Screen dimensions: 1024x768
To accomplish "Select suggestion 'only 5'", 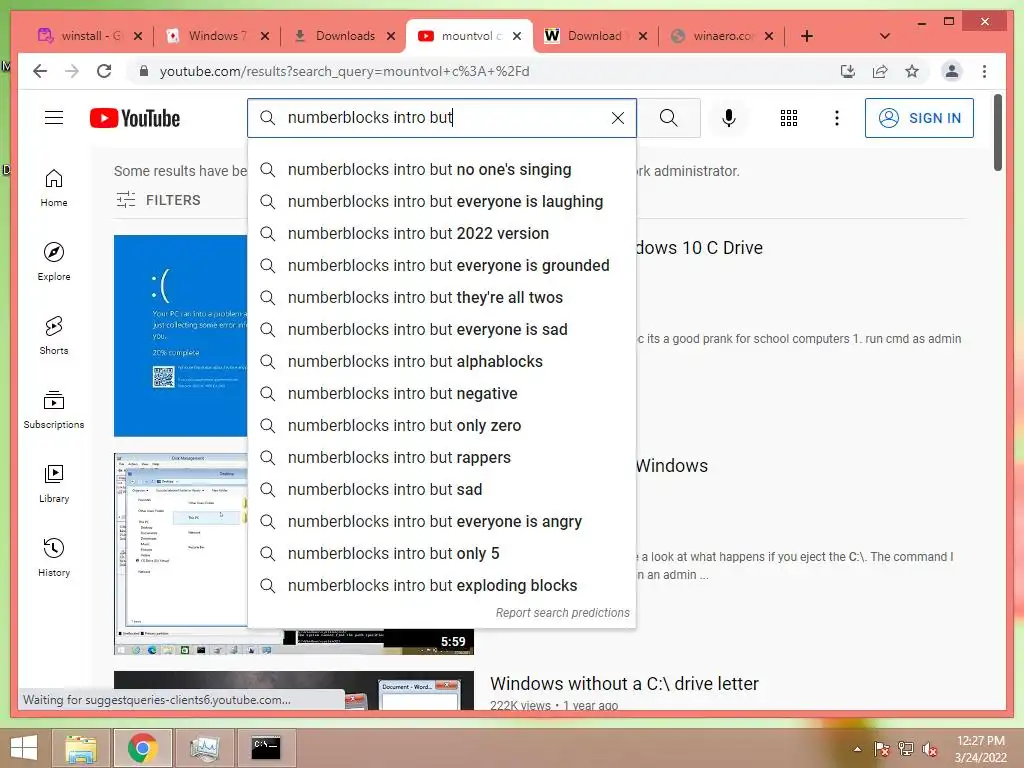I will 441,554.
